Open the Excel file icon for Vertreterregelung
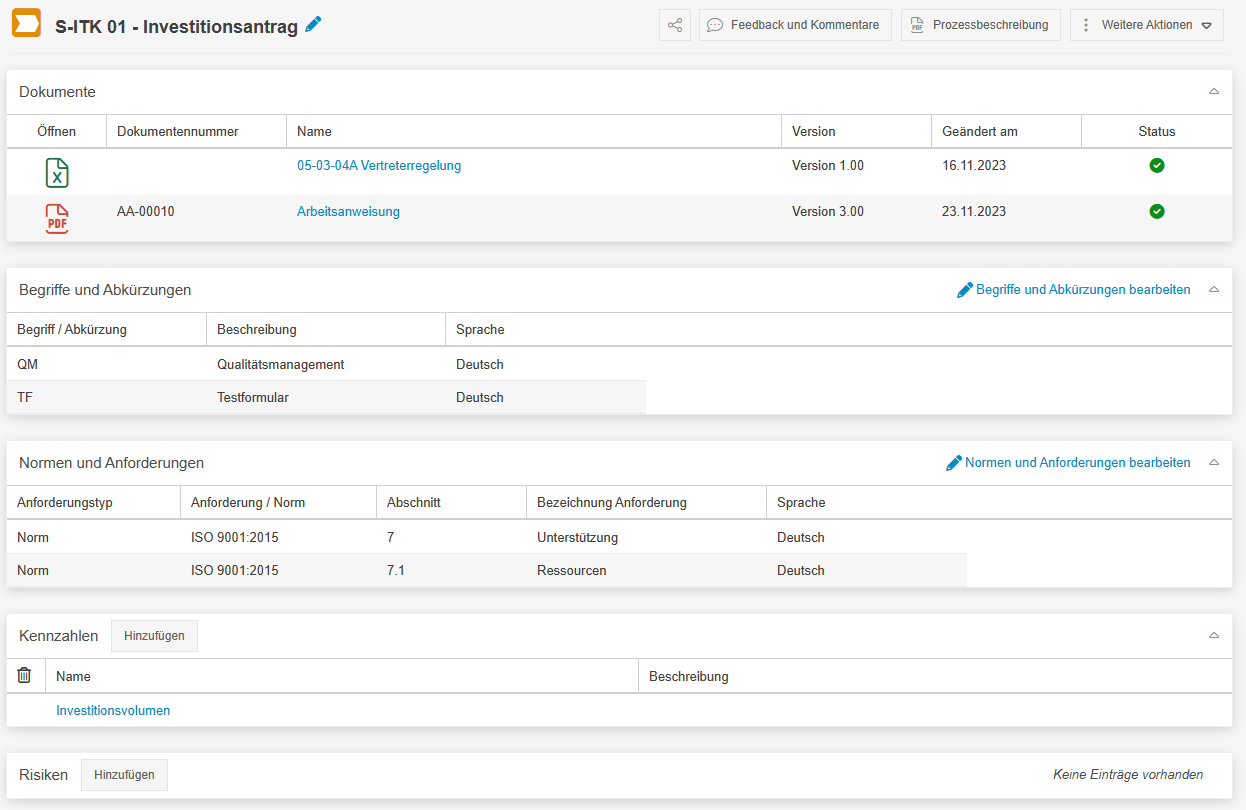The image size is (1246, 810). 57,173
